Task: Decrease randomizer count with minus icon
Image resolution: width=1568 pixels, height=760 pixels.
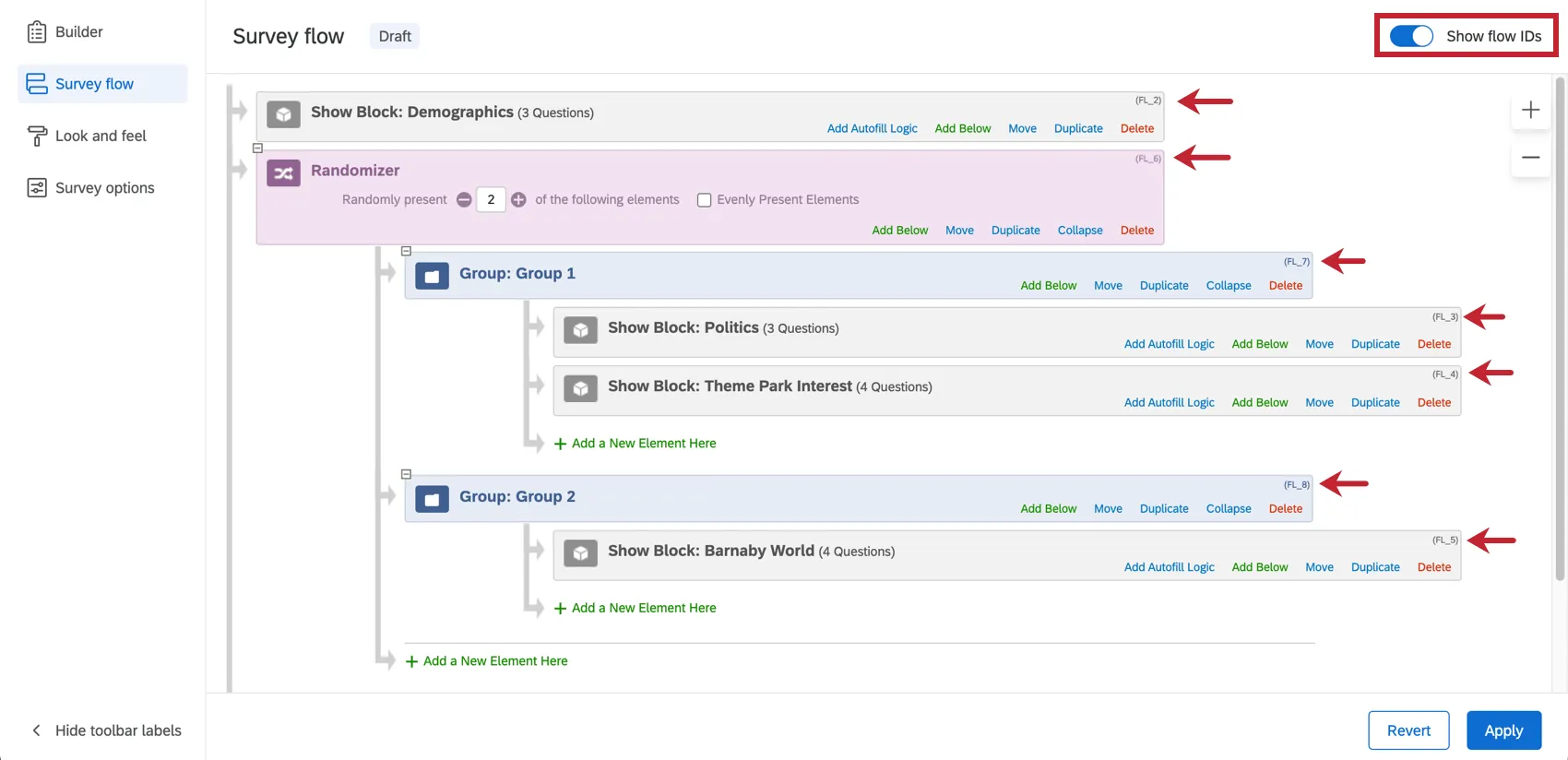Action: [464, 199]
